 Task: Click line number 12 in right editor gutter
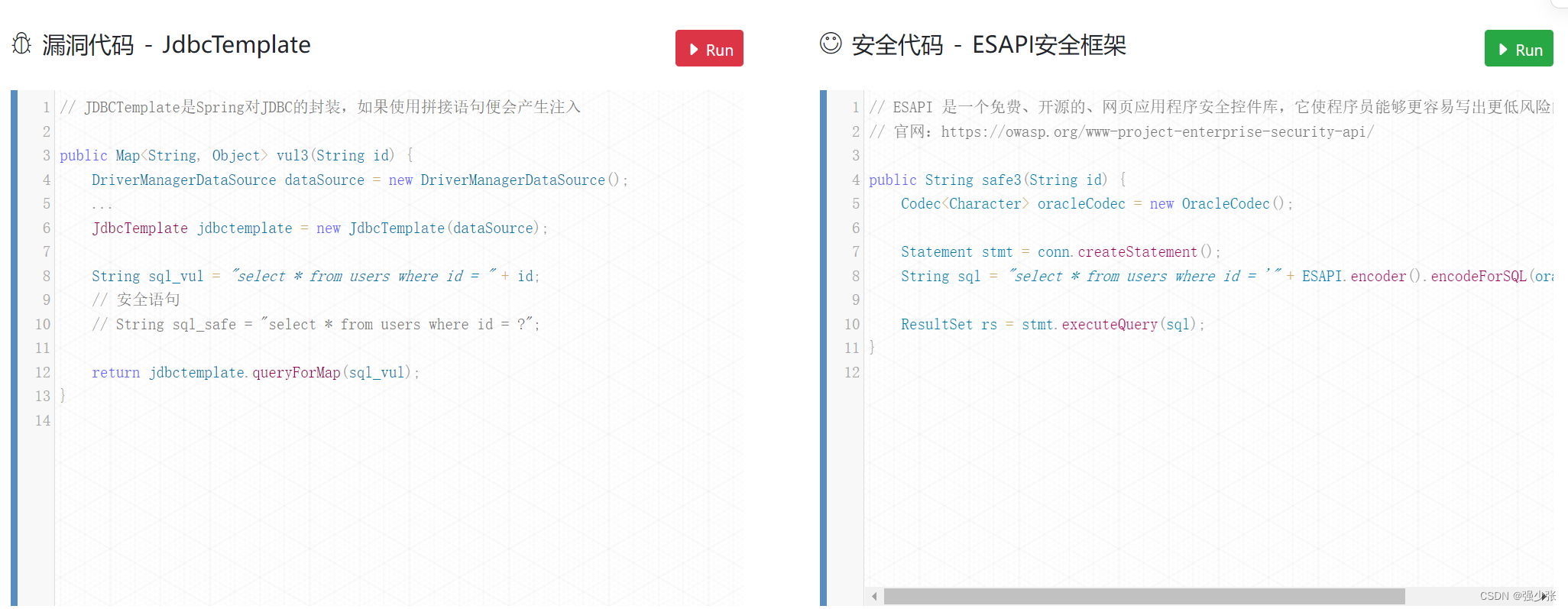point(852,372)
